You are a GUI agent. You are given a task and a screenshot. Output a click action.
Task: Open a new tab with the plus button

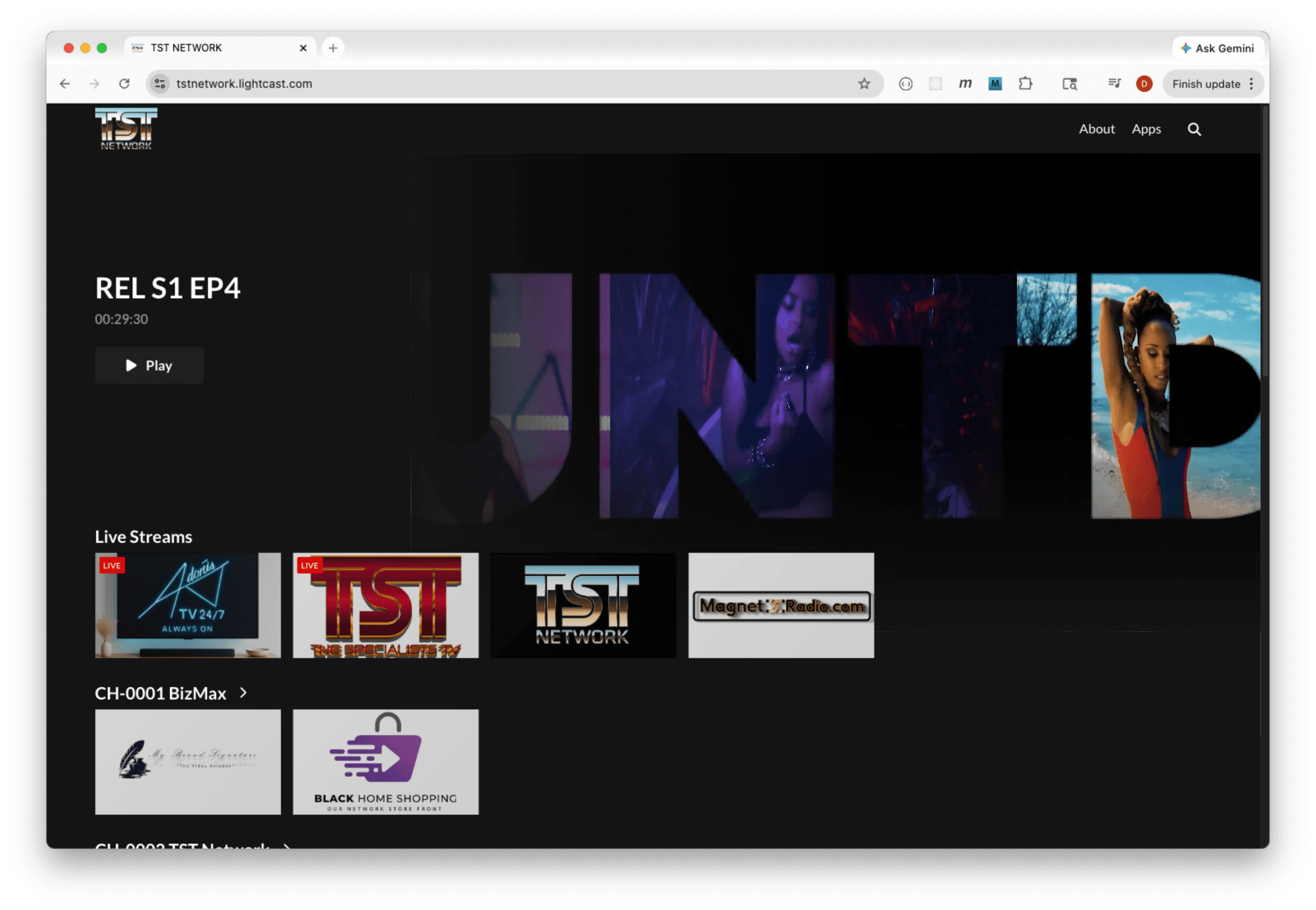pos(333,48)
